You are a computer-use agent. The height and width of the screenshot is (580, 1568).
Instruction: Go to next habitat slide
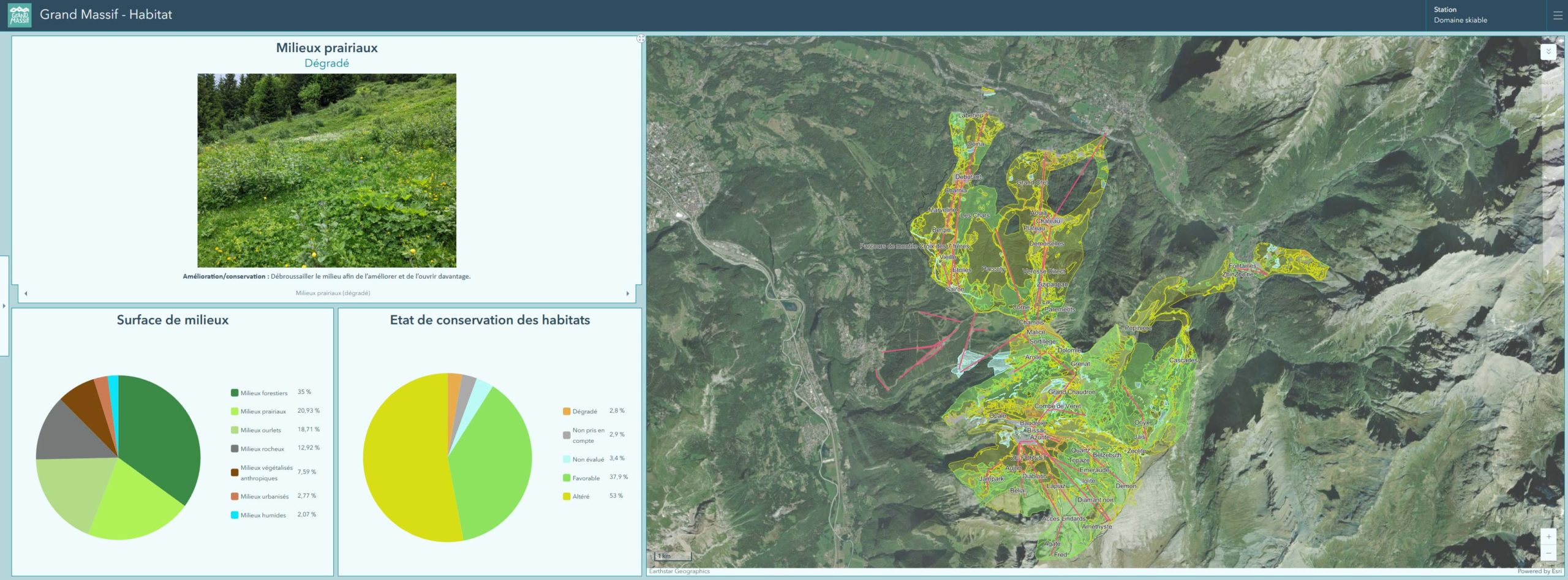tap(628, 293)
